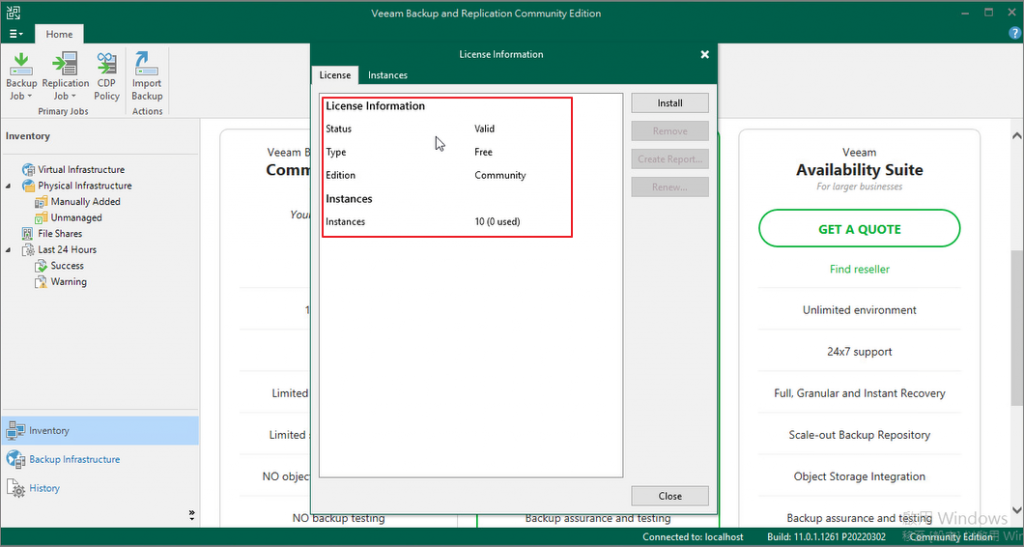
Task: Close License Information dialog with X
Action: [705, 55]
